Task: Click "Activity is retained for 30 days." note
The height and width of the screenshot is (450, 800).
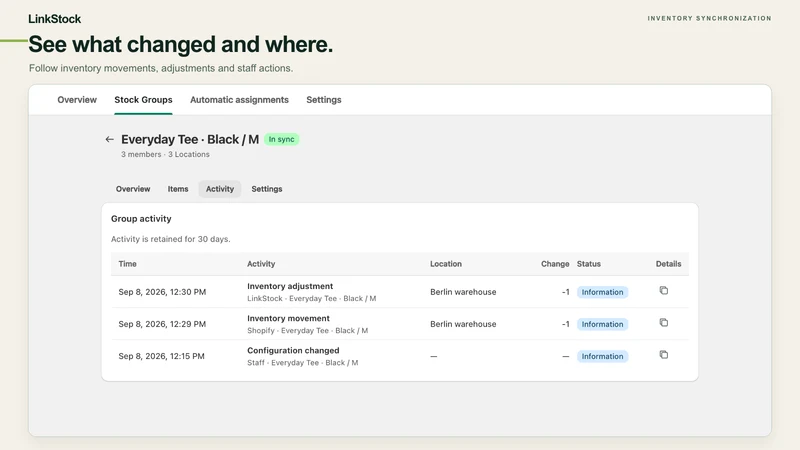Action: click(x=170, y=239)
